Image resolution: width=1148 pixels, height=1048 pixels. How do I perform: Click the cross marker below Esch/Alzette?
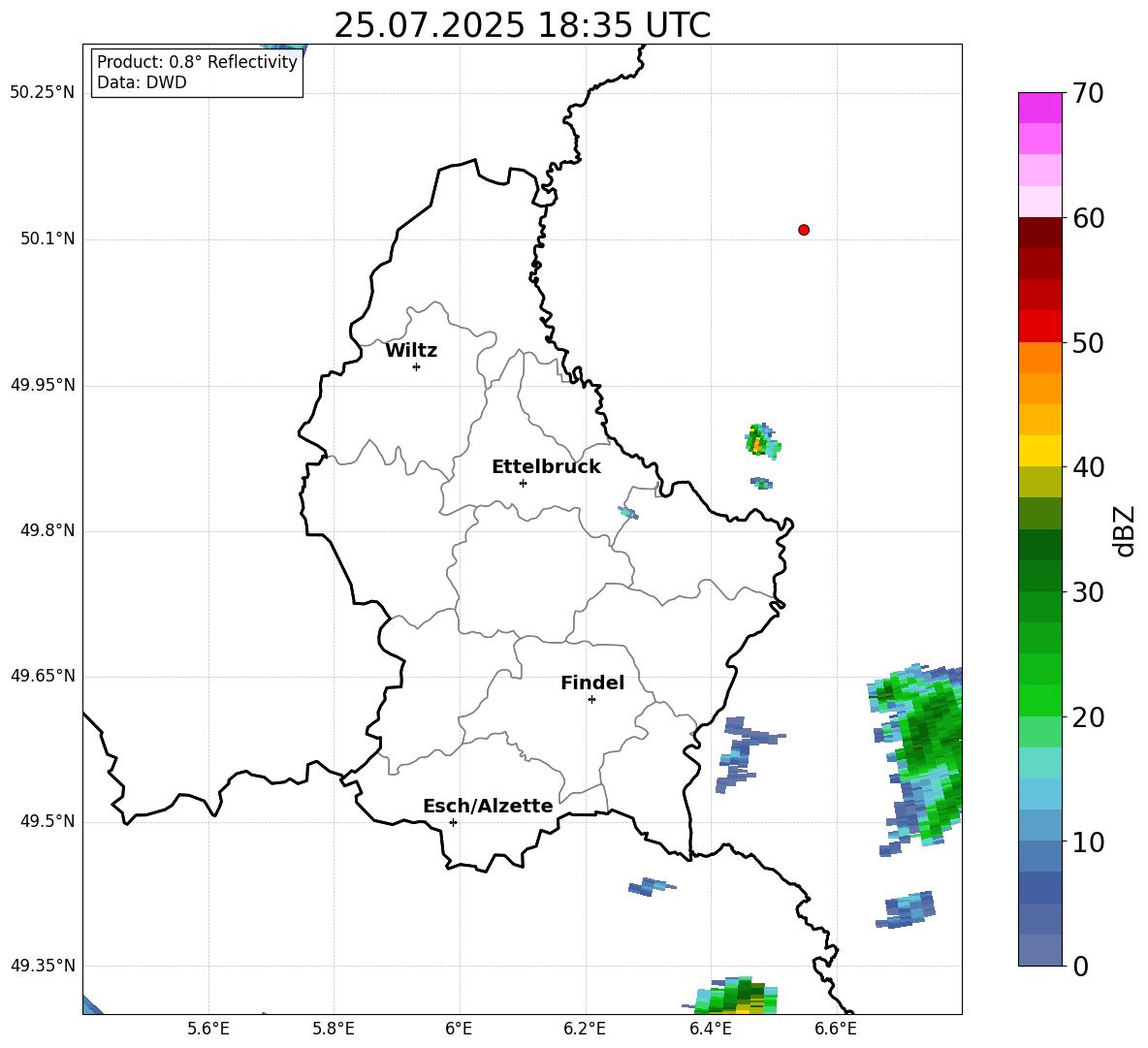coord(453,822)
